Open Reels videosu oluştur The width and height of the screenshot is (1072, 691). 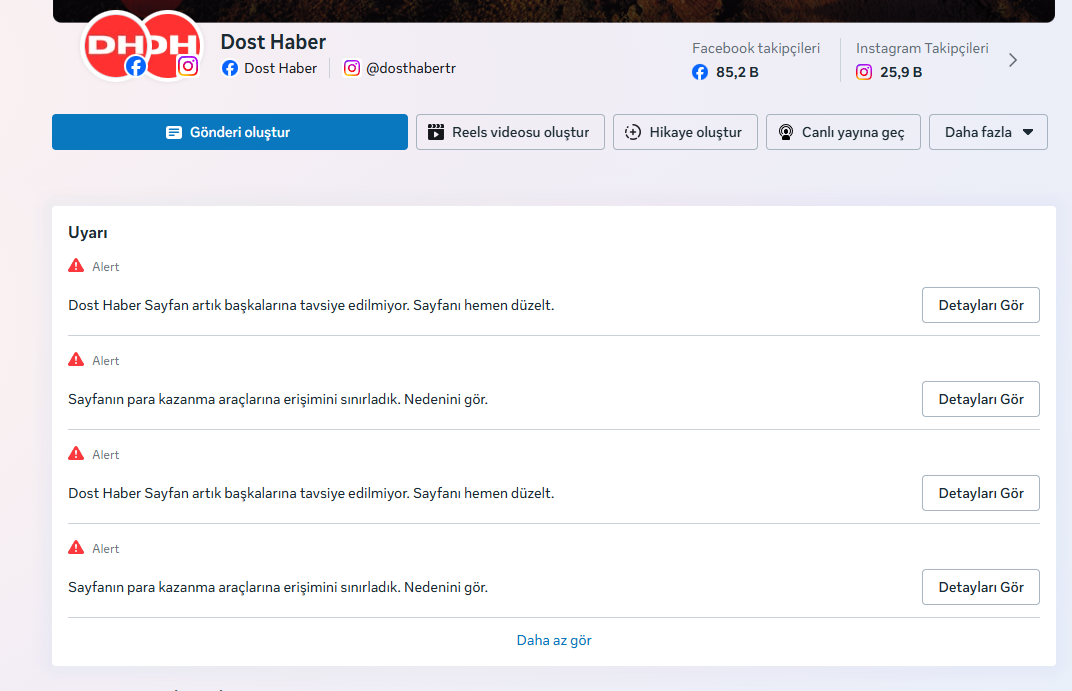(510, 132)
